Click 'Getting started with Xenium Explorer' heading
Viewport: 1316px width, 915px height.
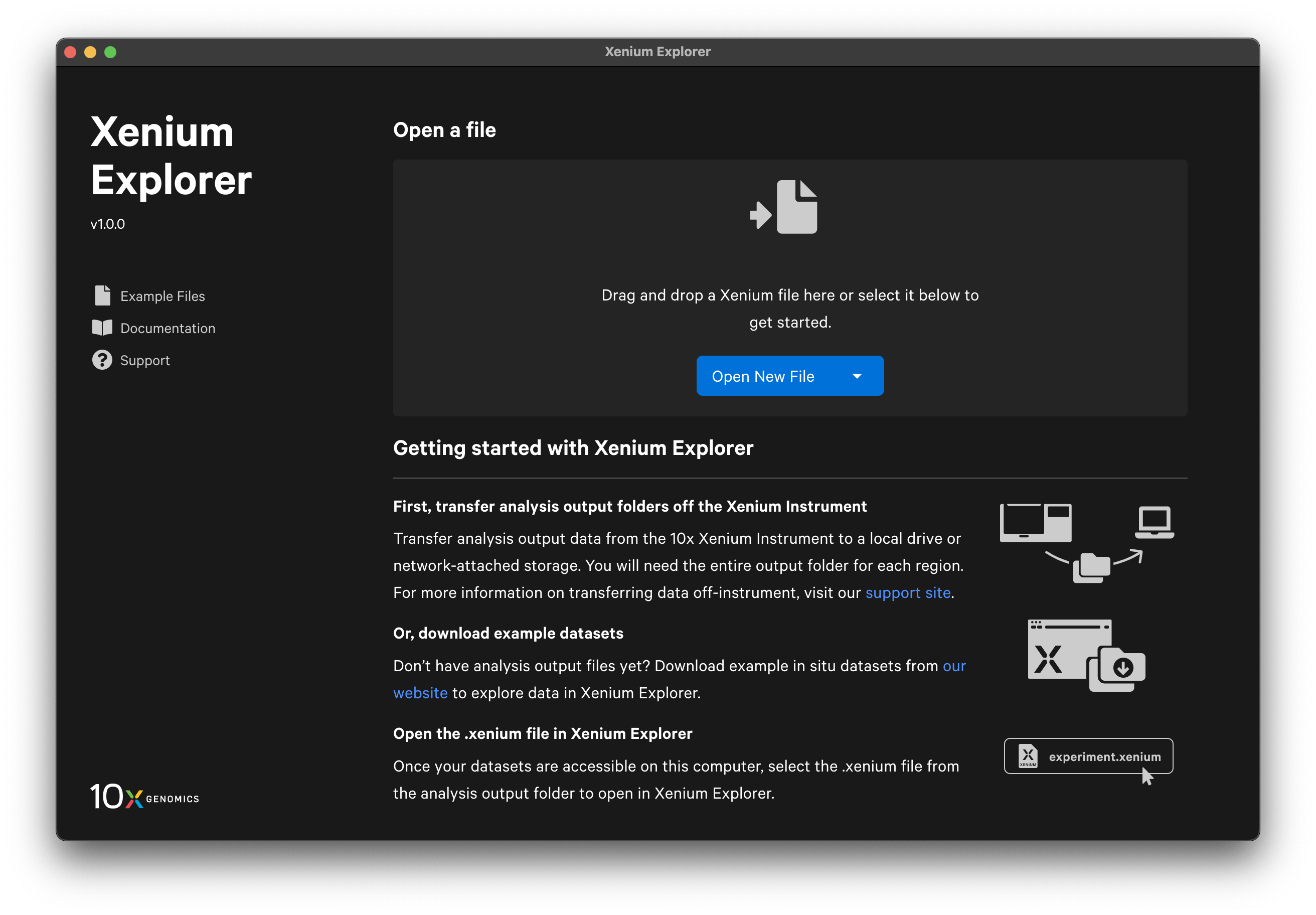point(573,448)
